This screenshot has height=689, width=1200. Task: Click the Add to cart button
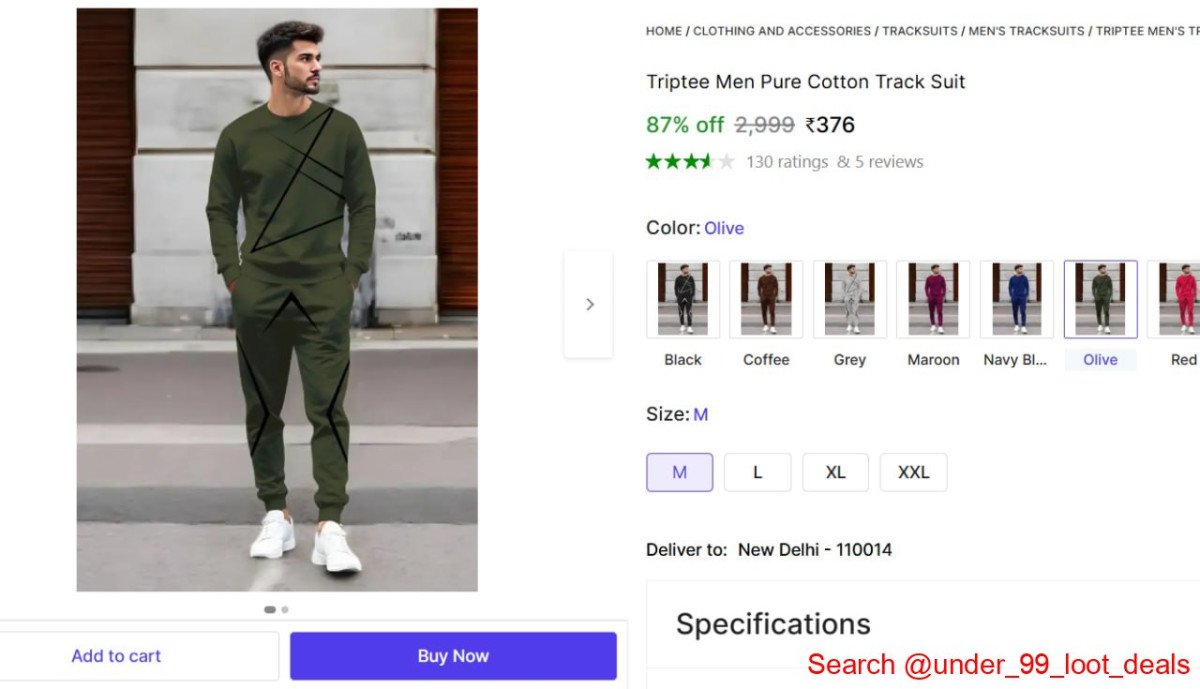tap(116, 656)
